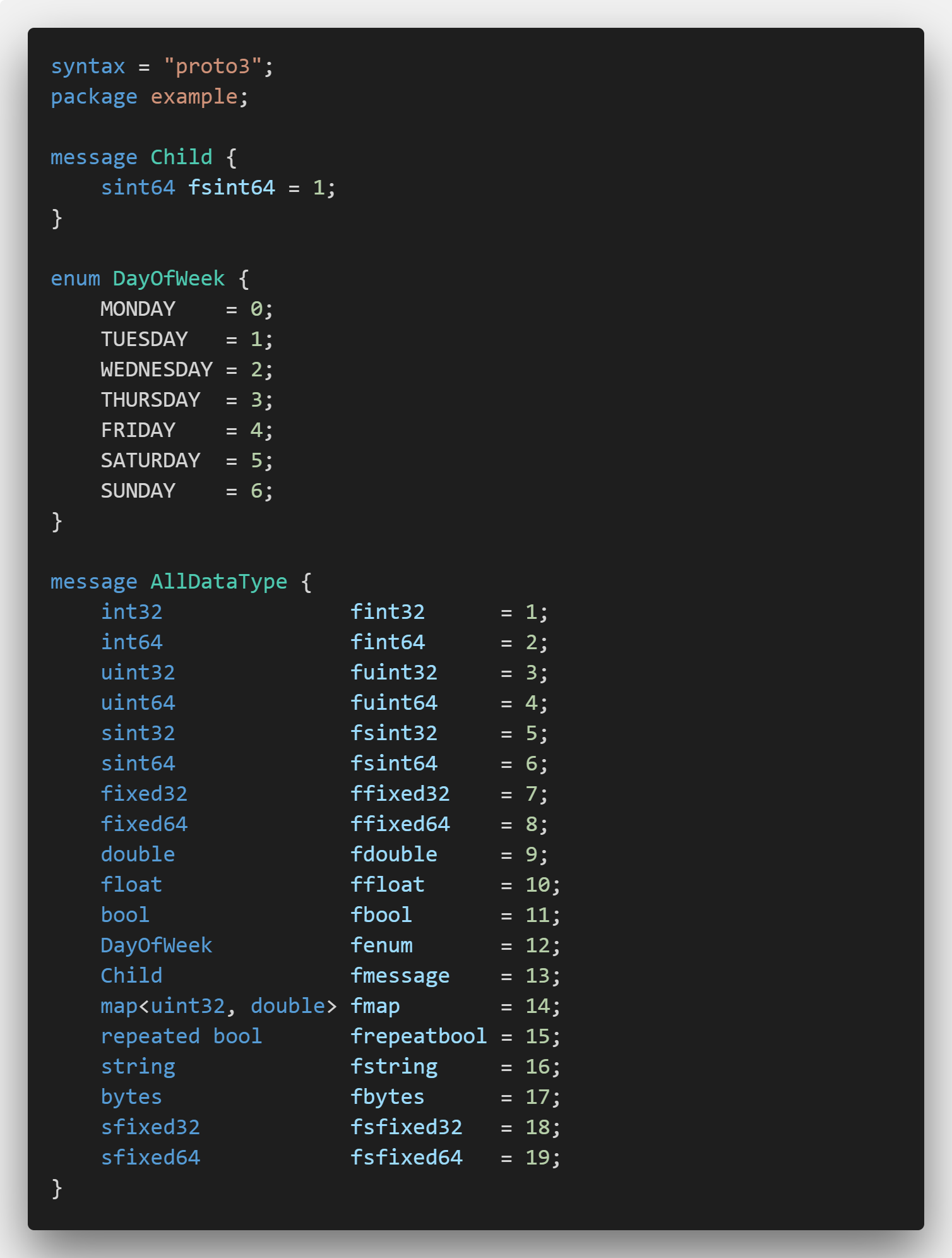Click the repeated keyword before bool

(x=150, y=1036)
